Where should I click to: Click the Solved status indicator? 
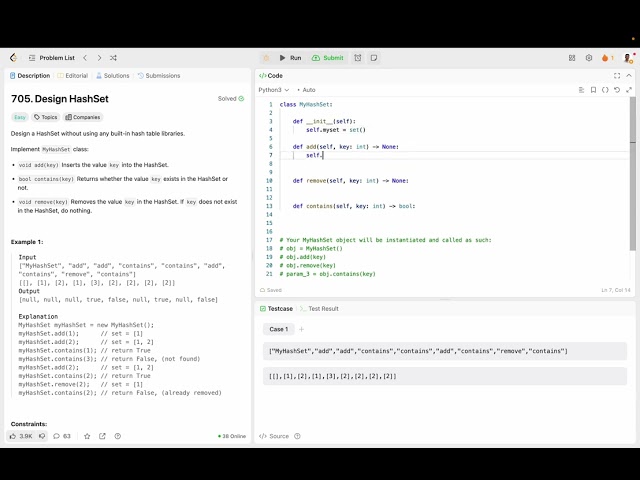[231, 98]
